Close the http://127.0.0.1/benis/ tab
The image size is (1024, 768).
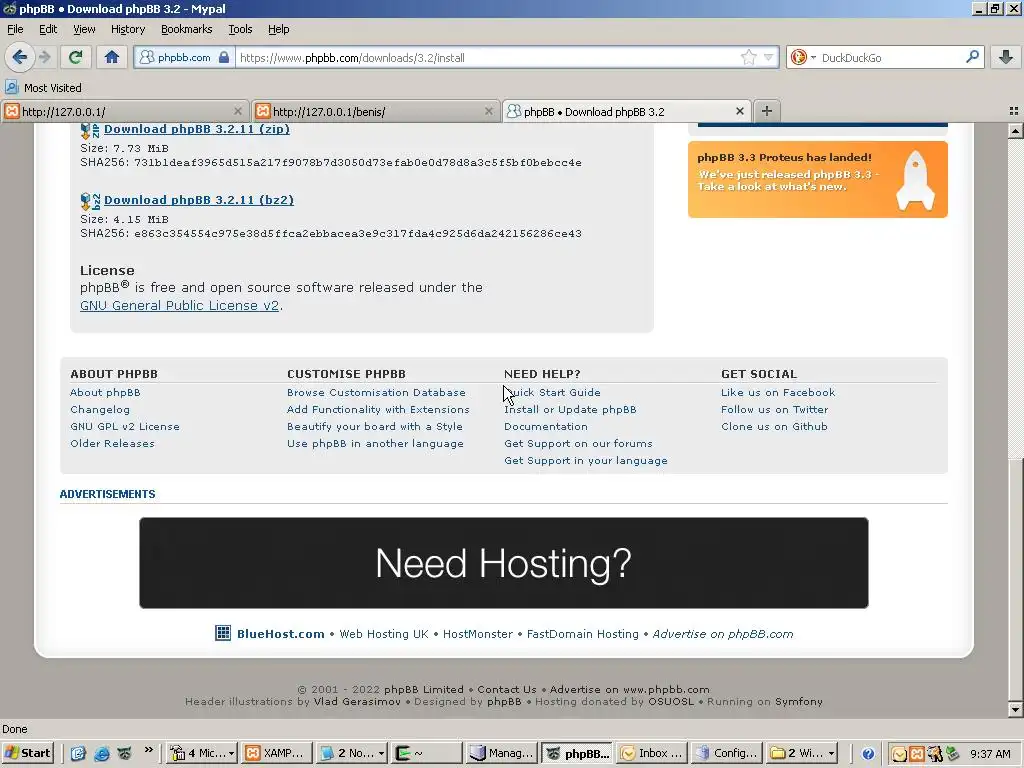[x=488, y=112]
